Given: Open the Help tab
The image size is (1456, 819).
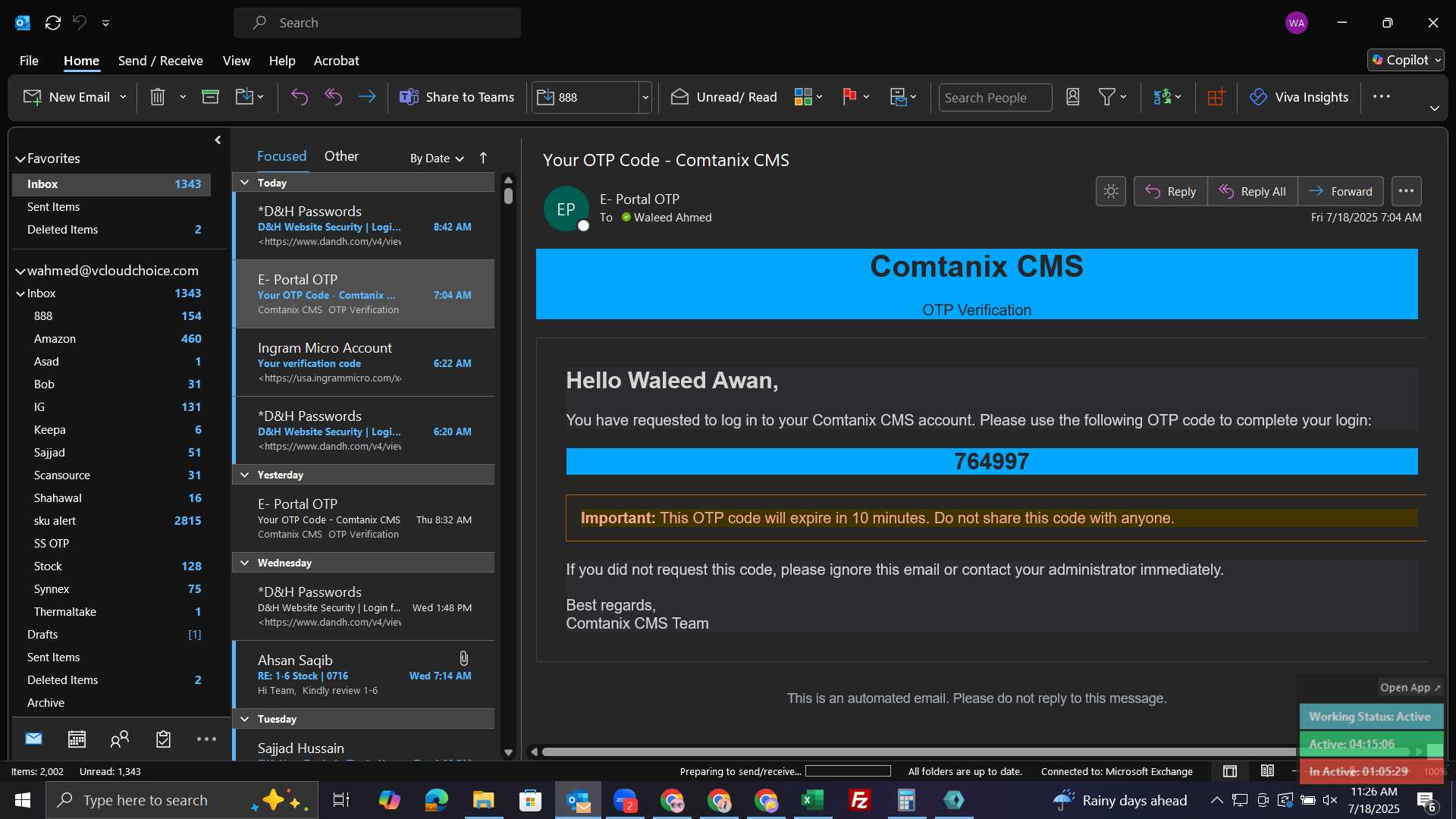Looking at the screenshot, I should (282, 61).
